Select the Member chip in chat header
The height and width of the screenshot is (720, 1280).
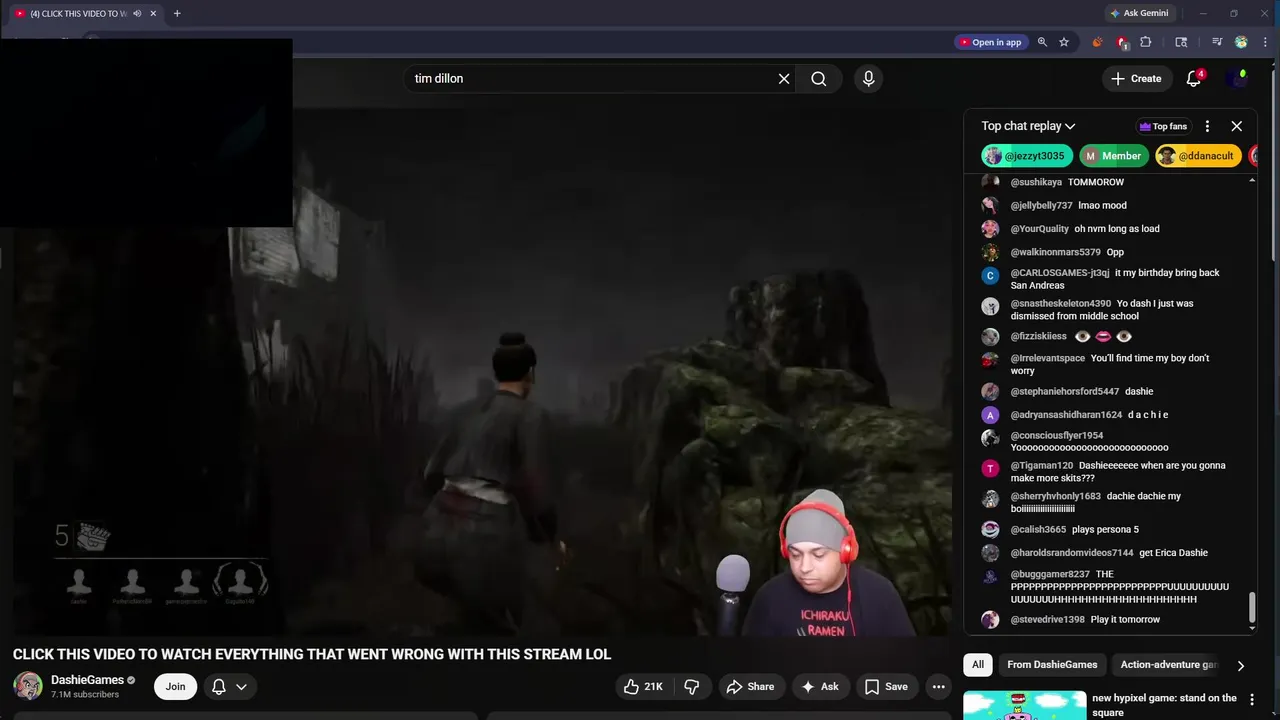click(x=1113, y=156)
